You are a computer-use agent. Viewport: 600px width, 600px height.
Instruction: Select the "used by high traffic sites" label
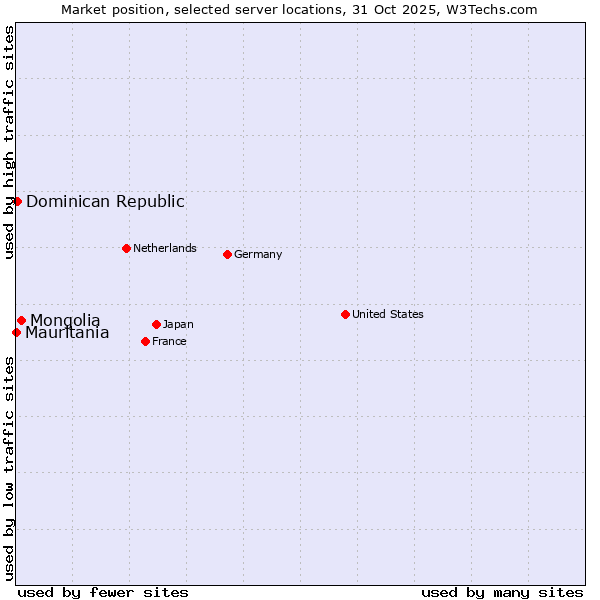[x=9, y=142]
